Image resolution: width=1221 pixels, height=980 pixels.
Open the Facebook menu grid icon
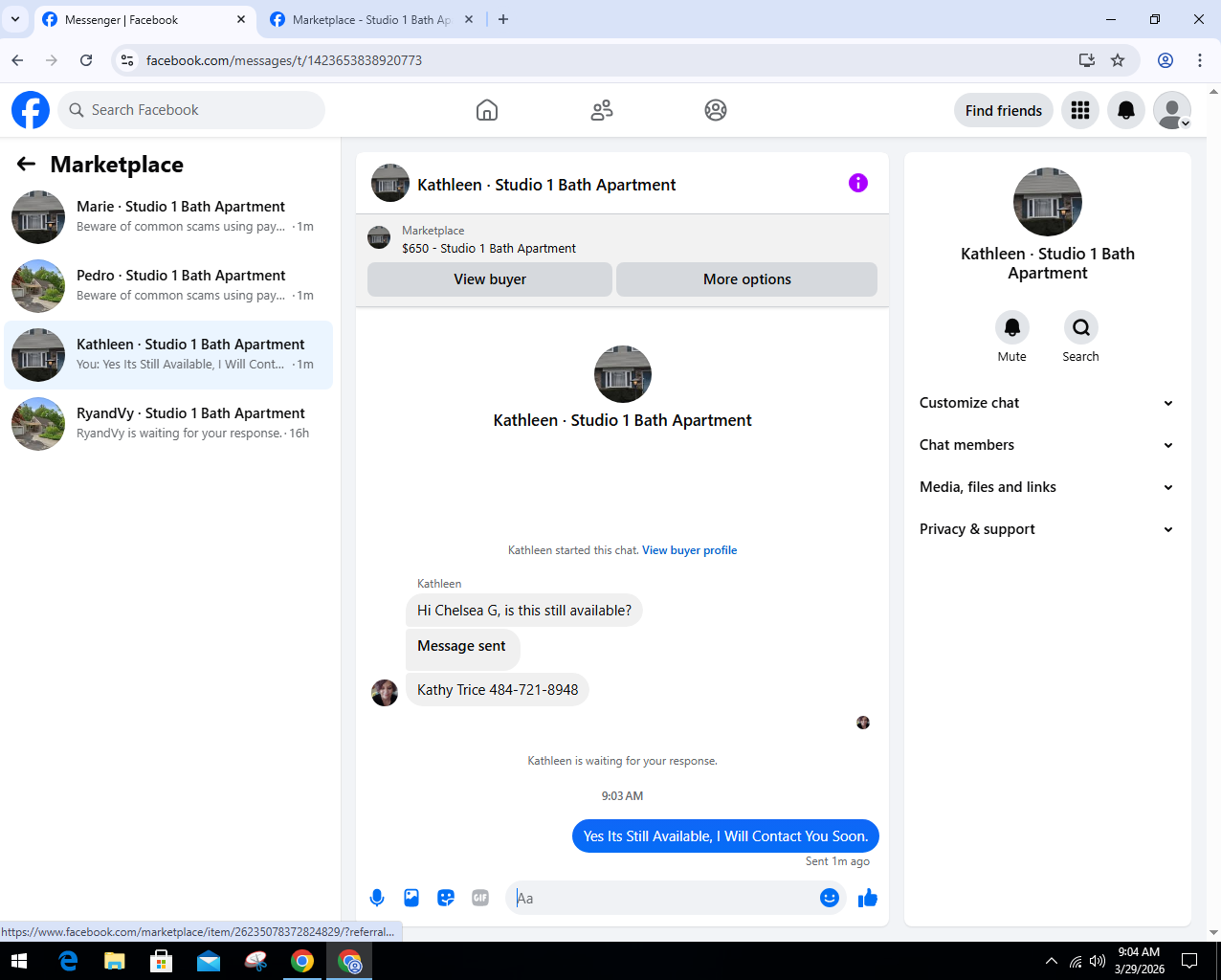tap(1080, 110)
